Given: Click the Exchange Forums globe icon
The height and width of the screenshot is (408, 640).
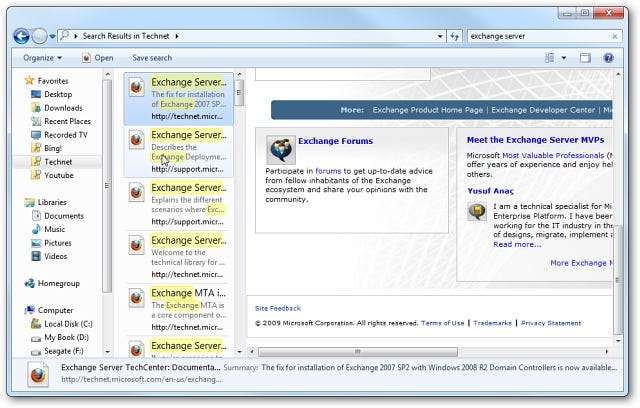Looking at the screenshot, I should [x=281, y=150].
